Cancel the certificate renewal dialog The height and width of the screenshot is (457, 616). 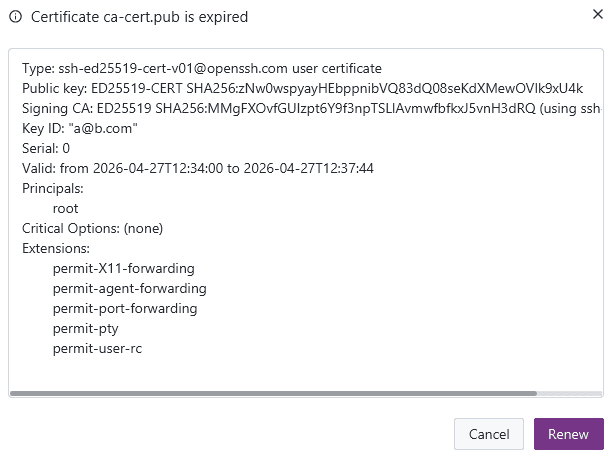click(x=489, y=434)
